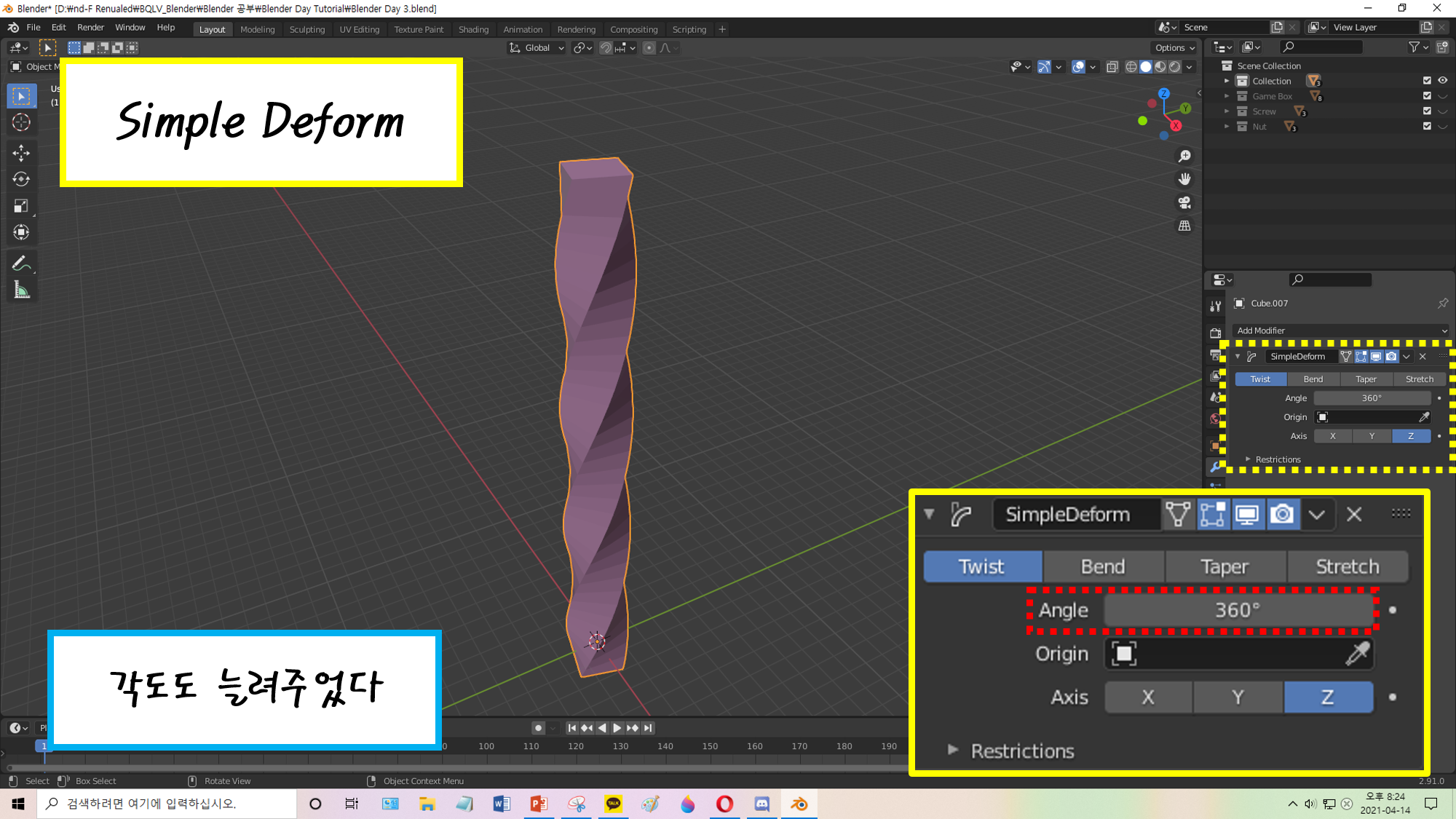Screen dimensions: 1456x819
Task: Select the Rotate tool in left toolbar
Action: click(x=21, y=179)
